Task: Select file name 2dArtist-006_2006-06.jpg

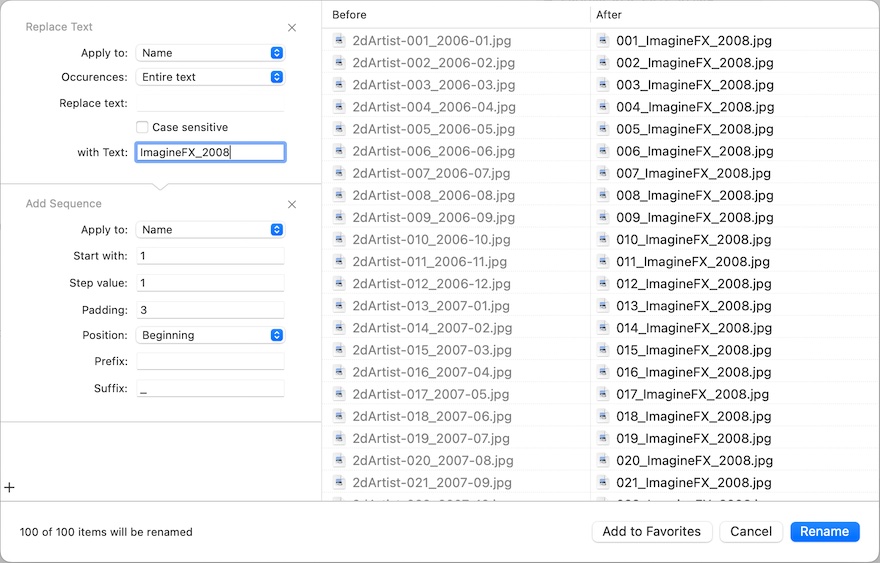Action: tap(433, 151)
